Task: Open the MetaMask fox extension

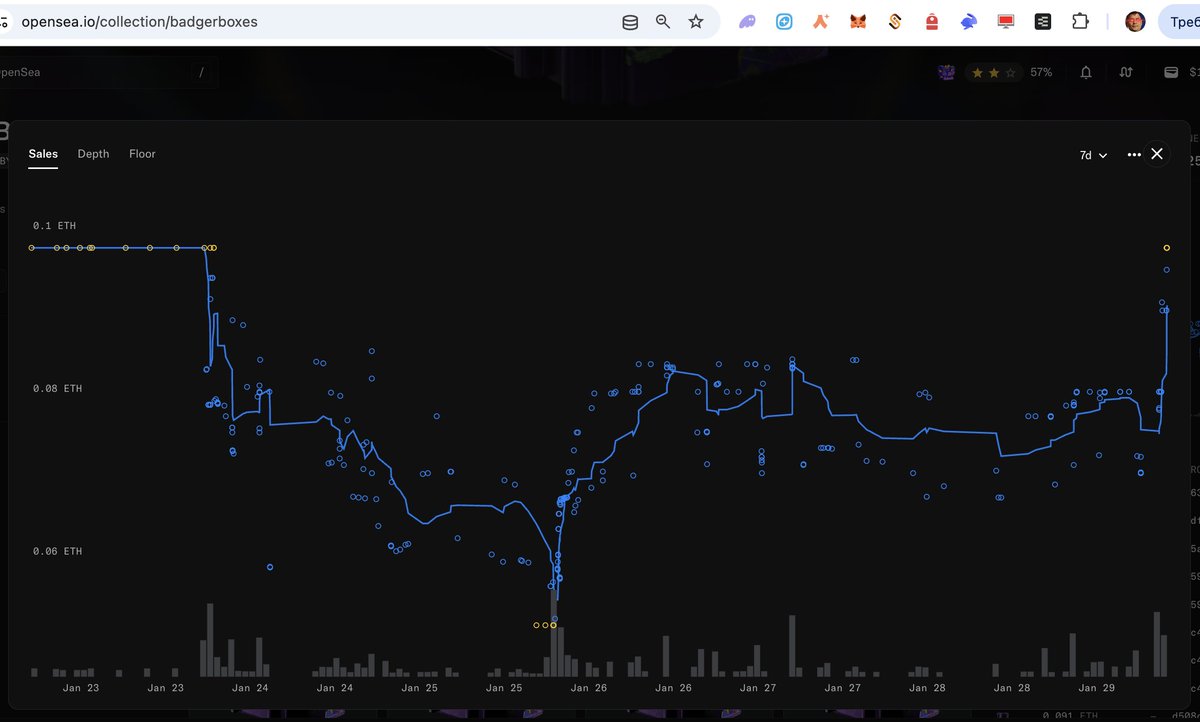Action: (858, 21)
